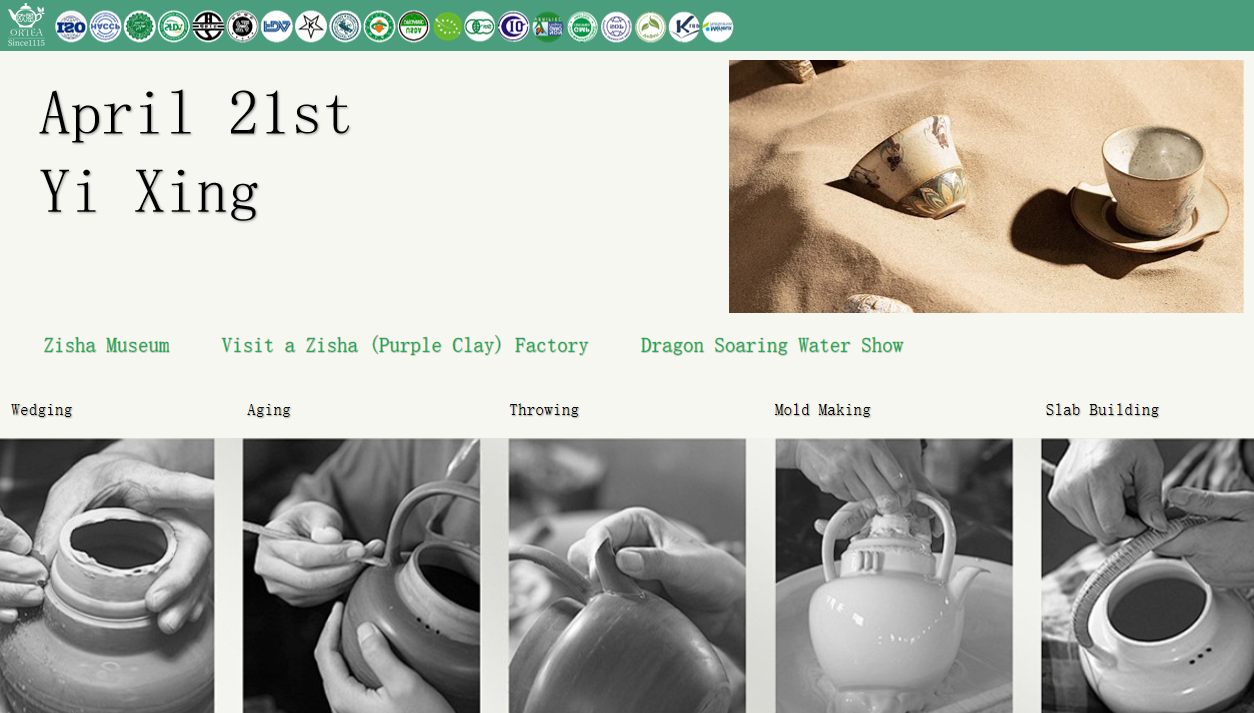Open Visit a Zisha (Purple Clay) Factory link
Screen dimensions: 1254x713
(x=405, y=345)
